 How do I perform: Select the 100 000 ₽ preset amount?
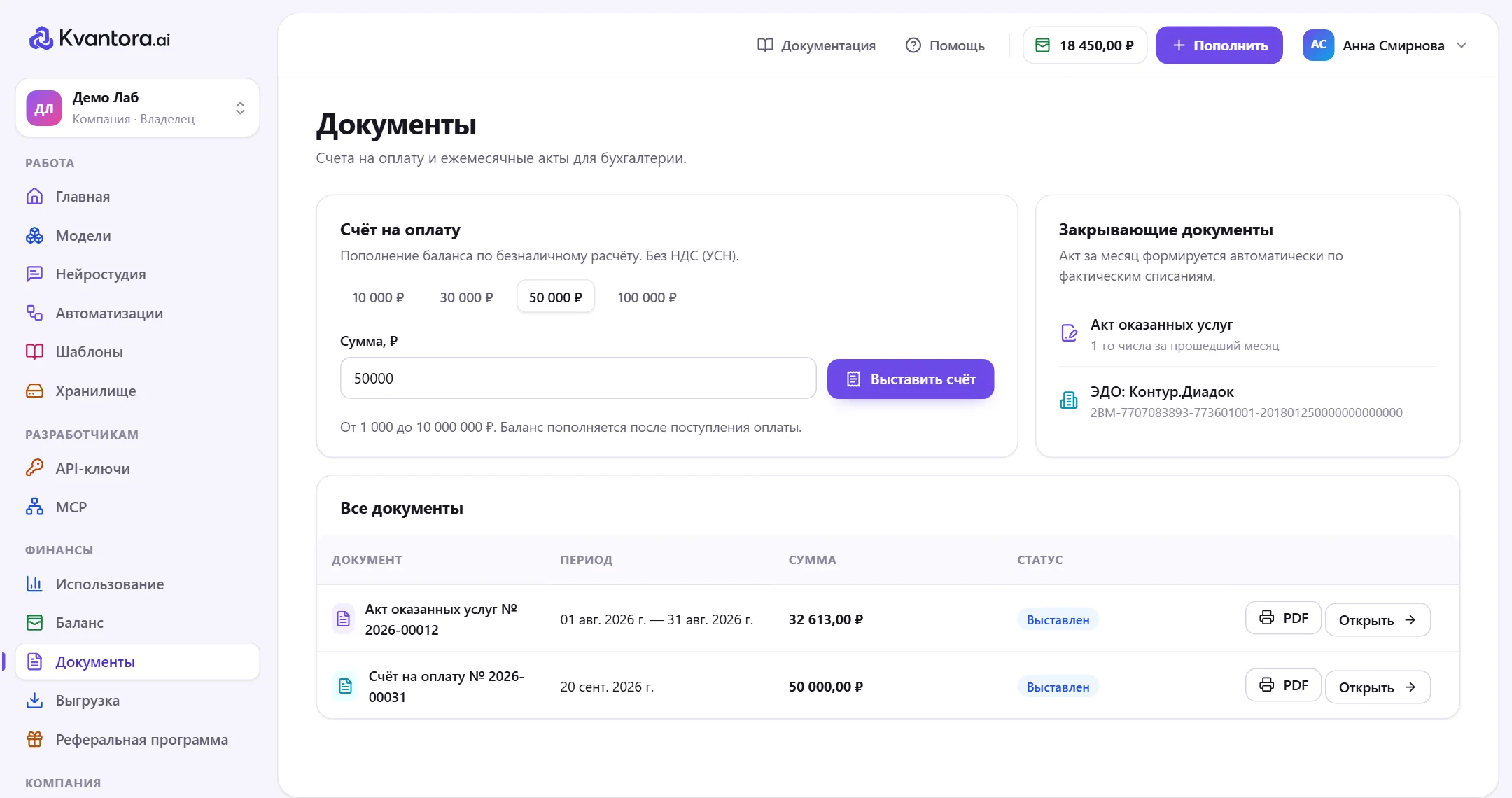pyautogui.click(x=647, y=297)
